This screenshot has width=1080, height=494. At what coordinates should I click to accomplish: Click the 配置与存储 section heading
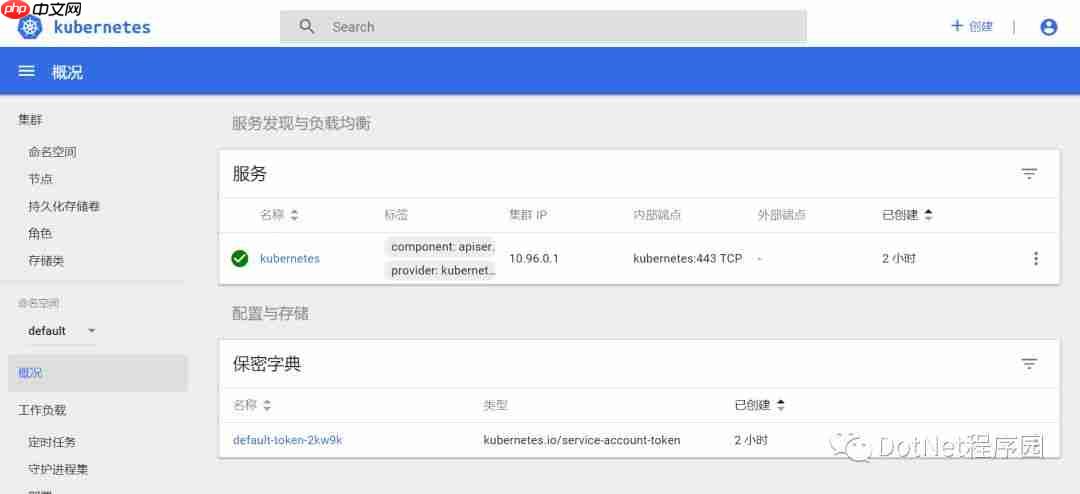270,314
